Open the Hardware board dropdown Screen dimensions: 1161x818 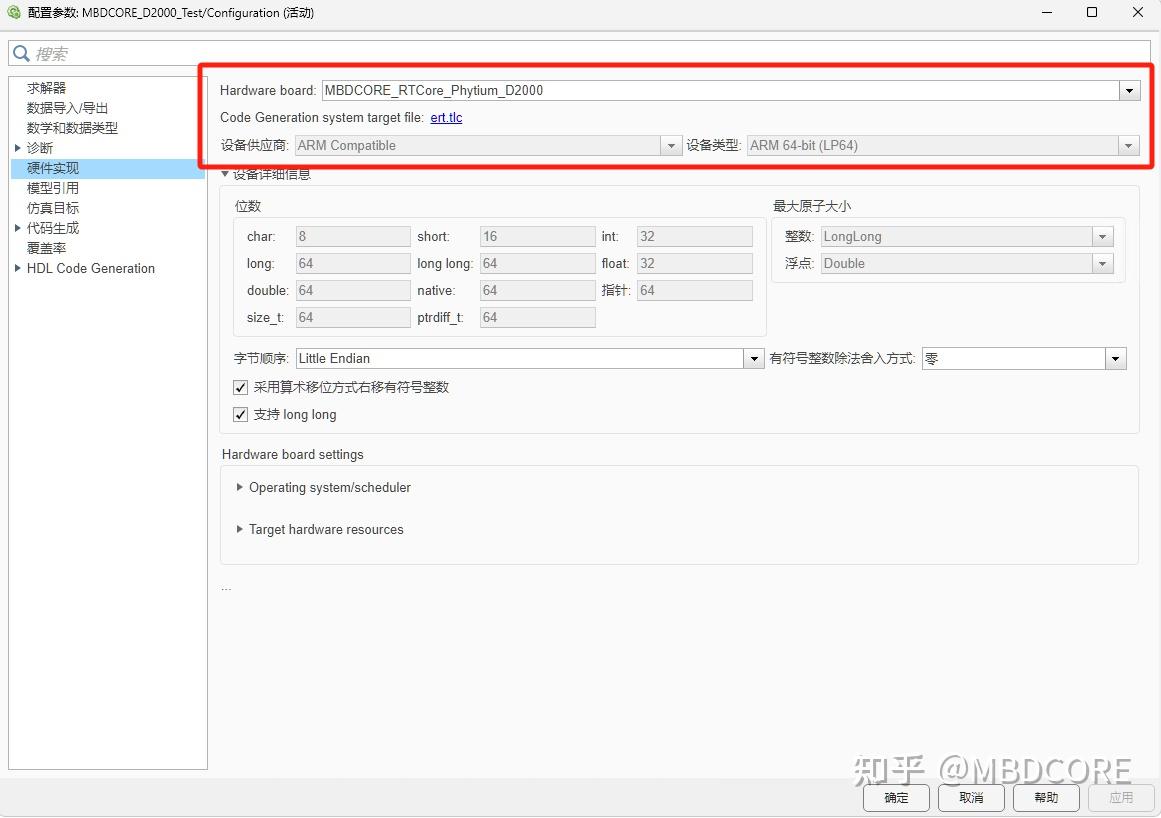click(x=1128, y=90)
